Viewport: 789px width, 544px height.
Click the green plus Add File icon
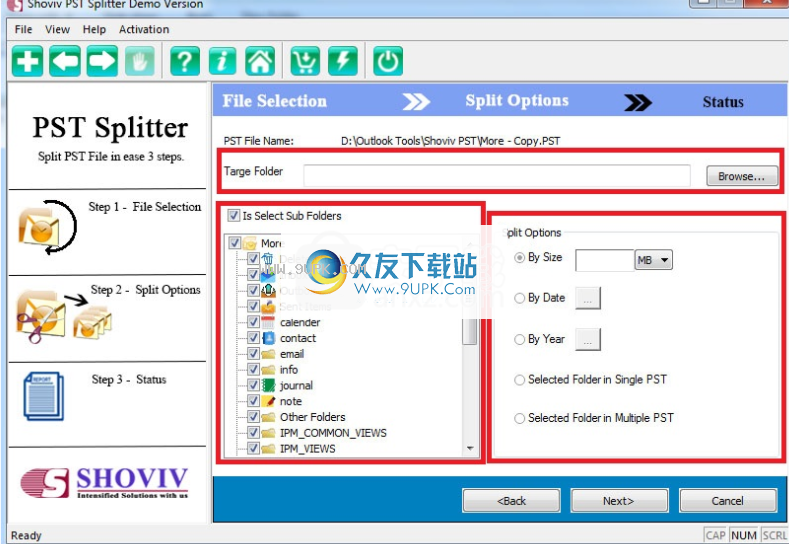[x=27, y=61]
